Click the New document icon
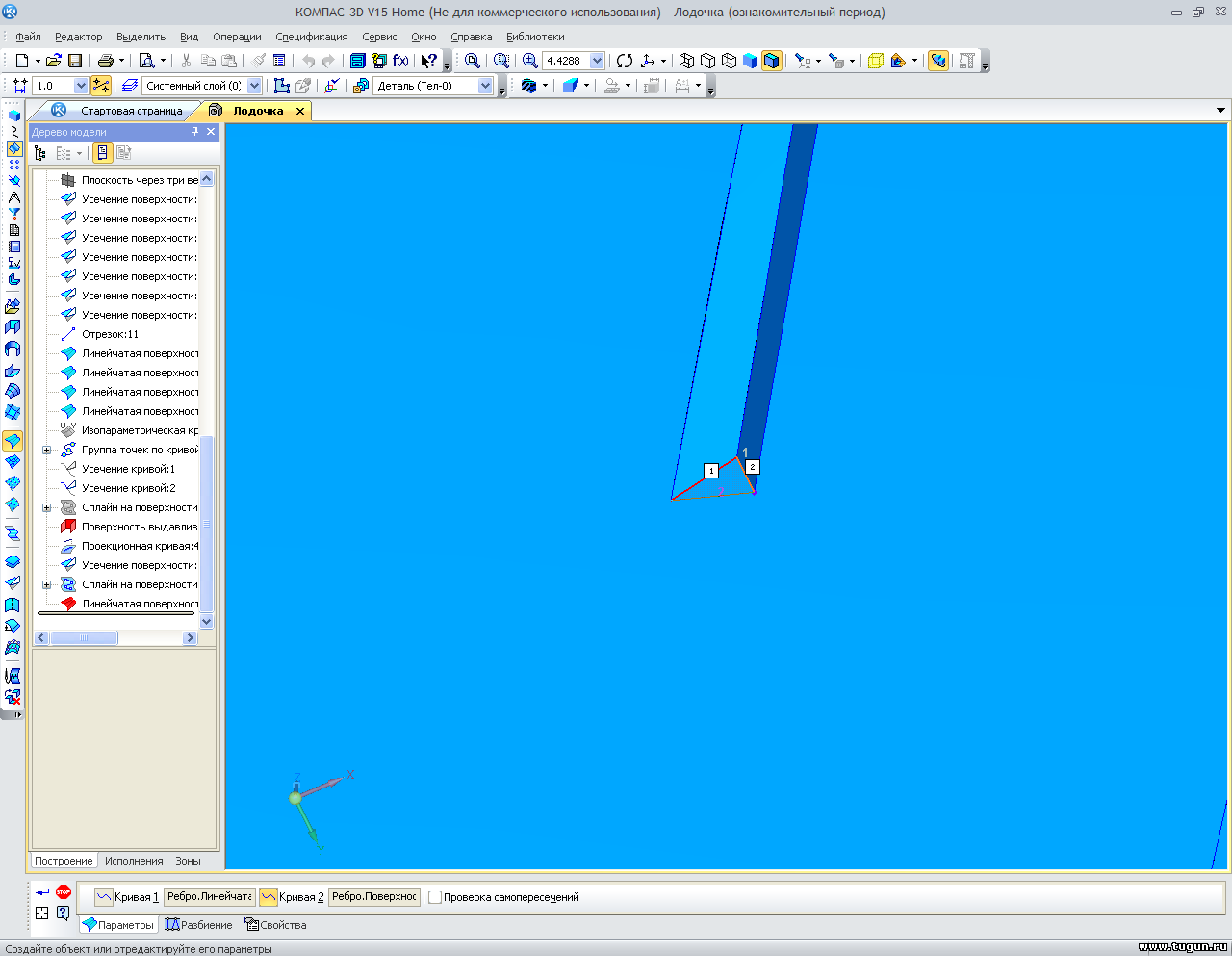The image size is (1232, 956). coord(21,61)
